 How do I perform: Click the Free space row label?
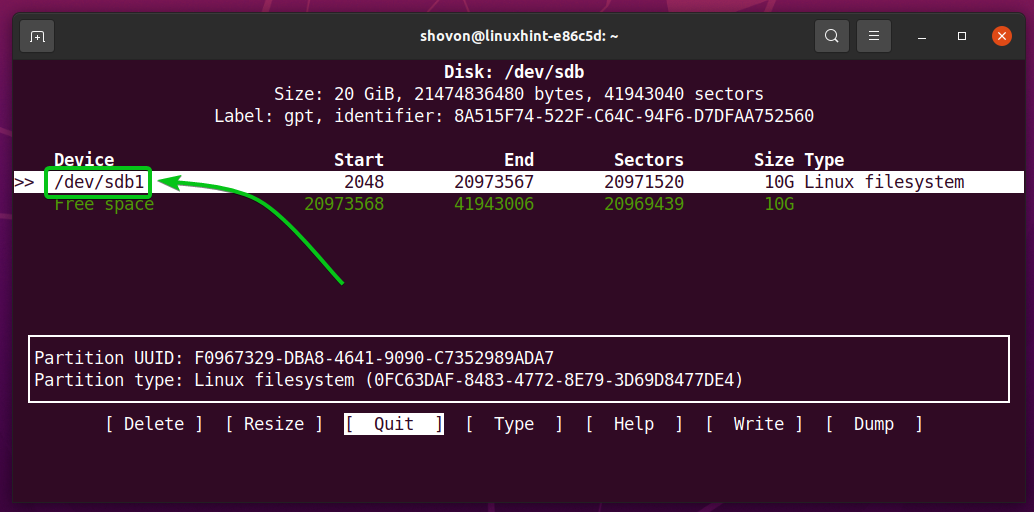104,205
